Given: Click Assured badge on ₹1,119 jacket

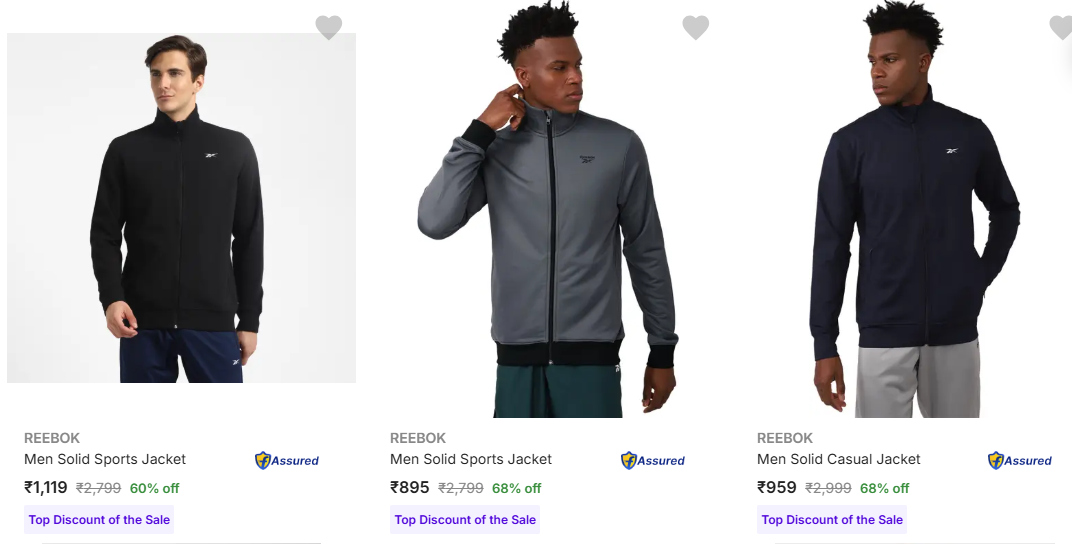Looking at the screenshot, I should click(287, 461).
